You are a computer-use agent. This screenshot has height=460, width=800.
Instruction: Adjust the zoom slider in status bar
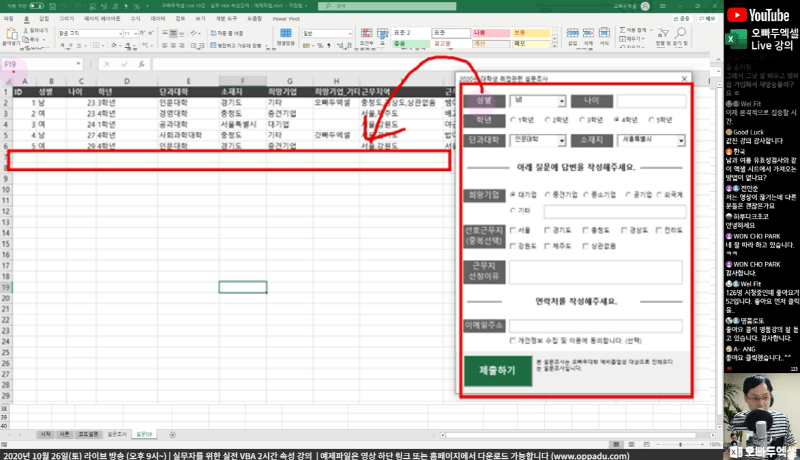coord(680,445)
